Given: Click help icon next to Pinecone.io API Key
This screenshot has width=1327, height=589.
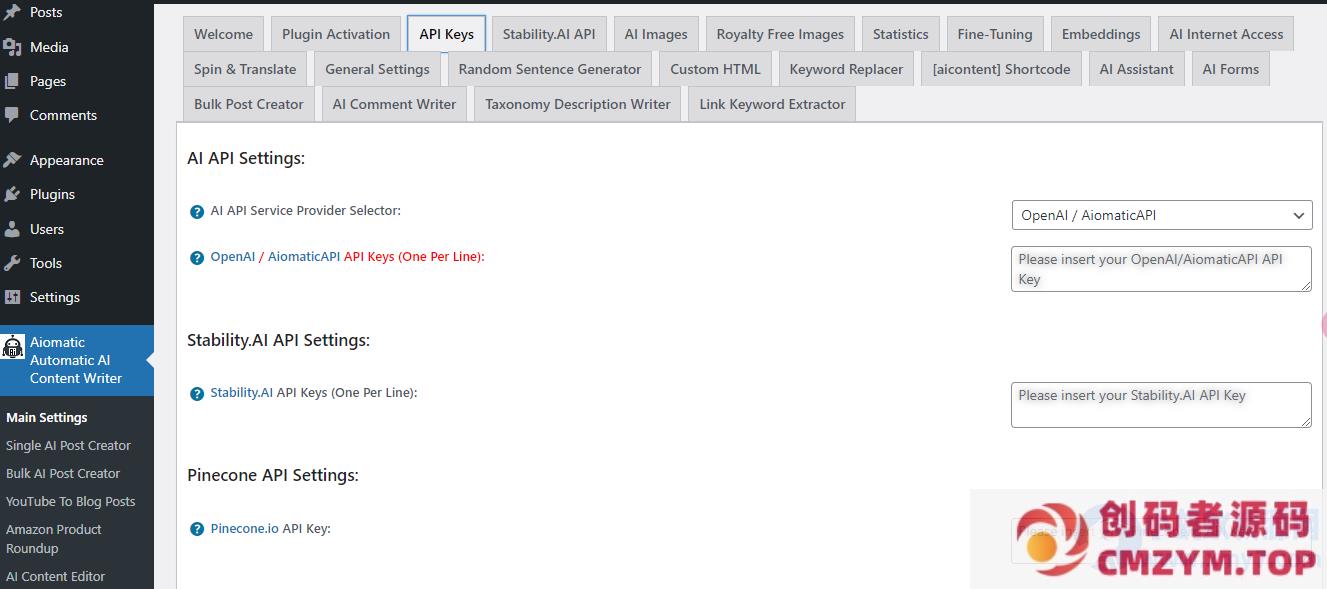Looking at the screenshot, I should 197,529.
